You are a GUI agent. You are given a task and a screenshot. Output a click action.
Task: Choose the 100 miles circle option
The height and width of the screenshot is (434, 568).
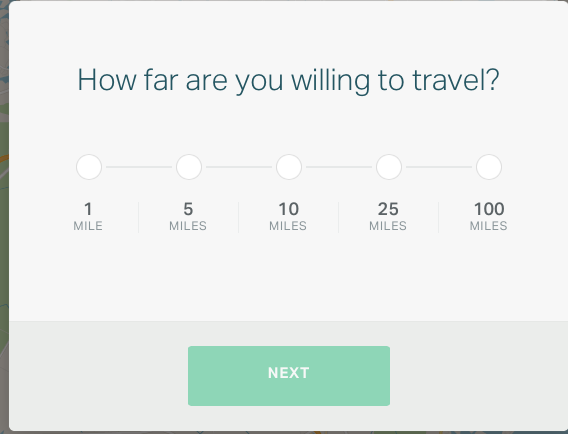489,167
